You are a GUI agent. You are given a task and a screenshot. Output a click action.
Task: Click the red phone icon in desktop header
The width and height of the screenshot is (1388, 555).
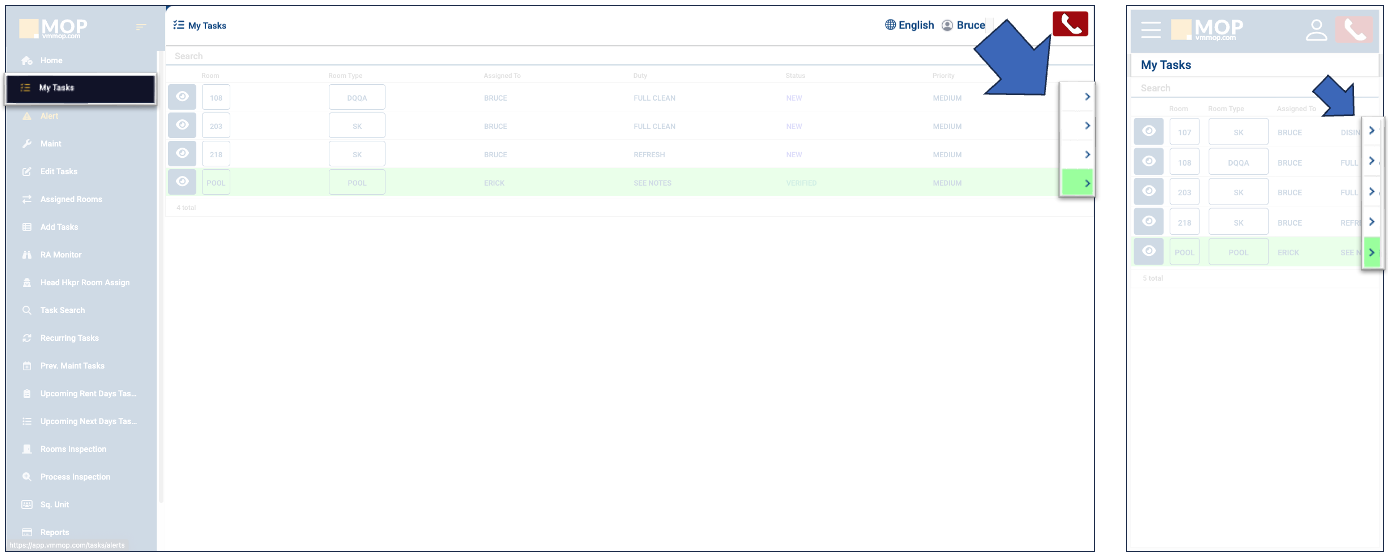[x=1069, y=25]
